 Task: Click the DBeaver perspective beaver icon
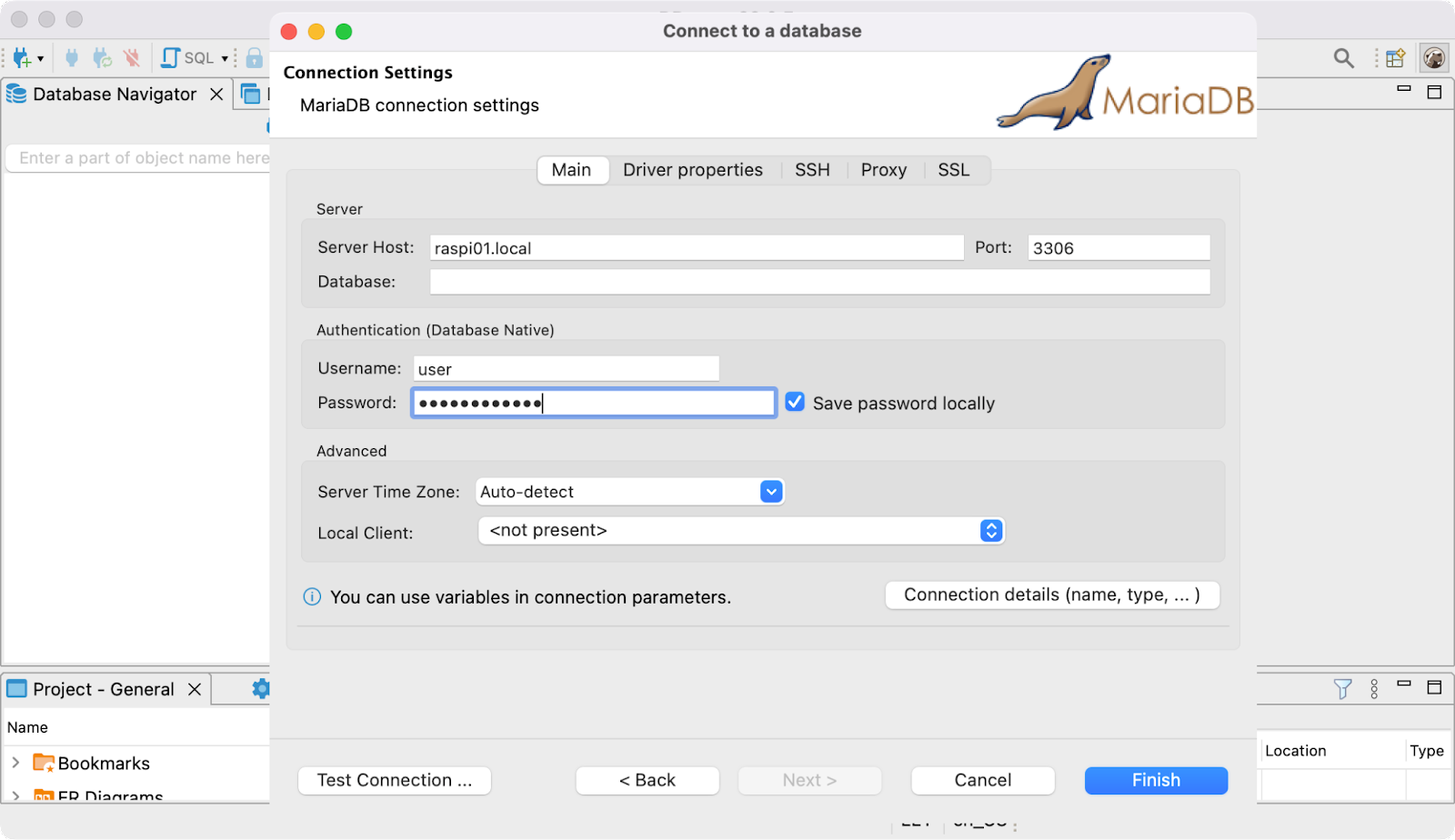point(1434,58)
